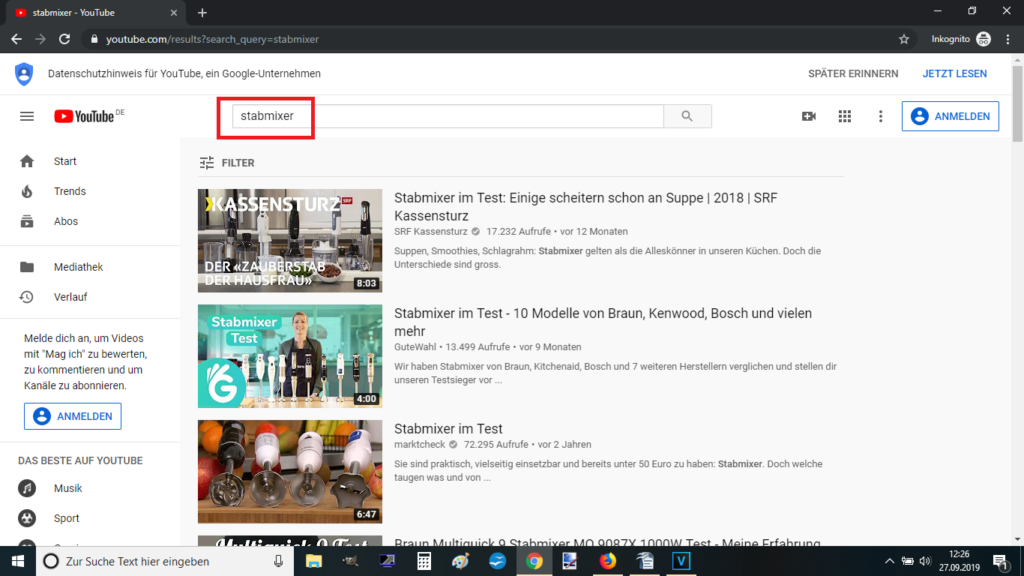
Task: Click the Chrome icon in the taskbar
Action: click(534, 561)
